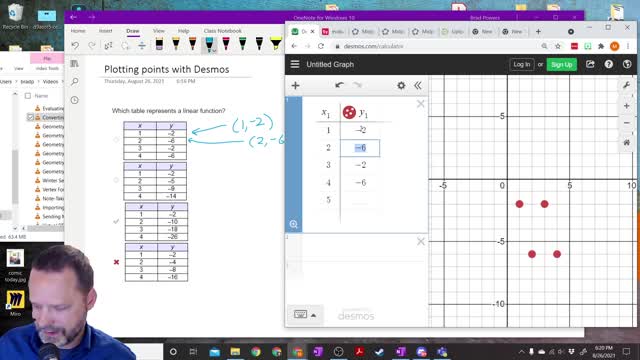Open a new Chrome tab with plus
Viewport: 640px width, 360px height.
(x=538, y=31)
